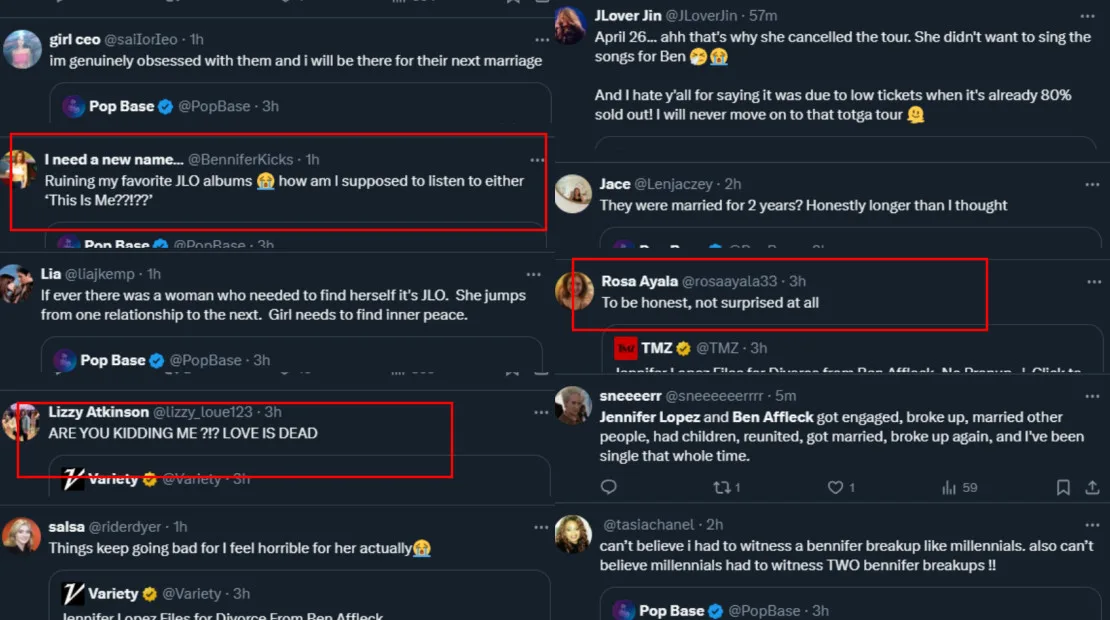Expand more menu on JLover Jin's tweet
The image size is (1110, 620).
pyautogui.click(x=1088, y=17)
